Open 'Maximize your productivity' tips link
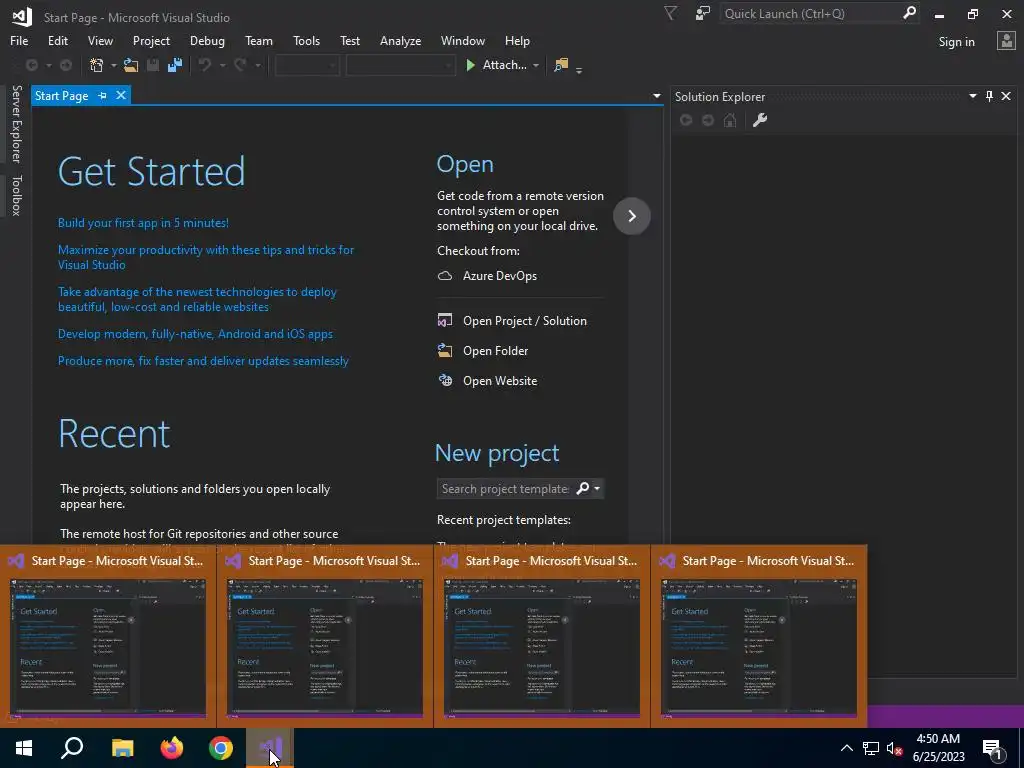 (206, 257)
